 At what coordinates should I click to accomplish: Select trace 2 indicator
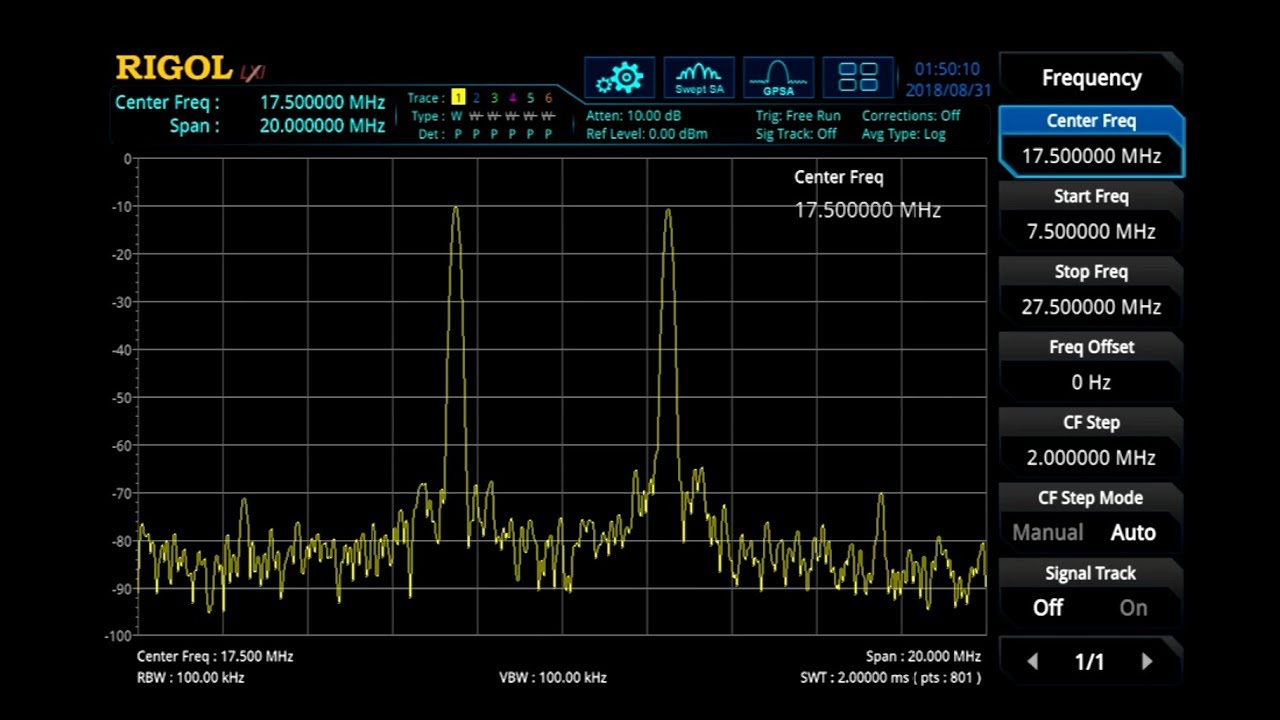476,98
